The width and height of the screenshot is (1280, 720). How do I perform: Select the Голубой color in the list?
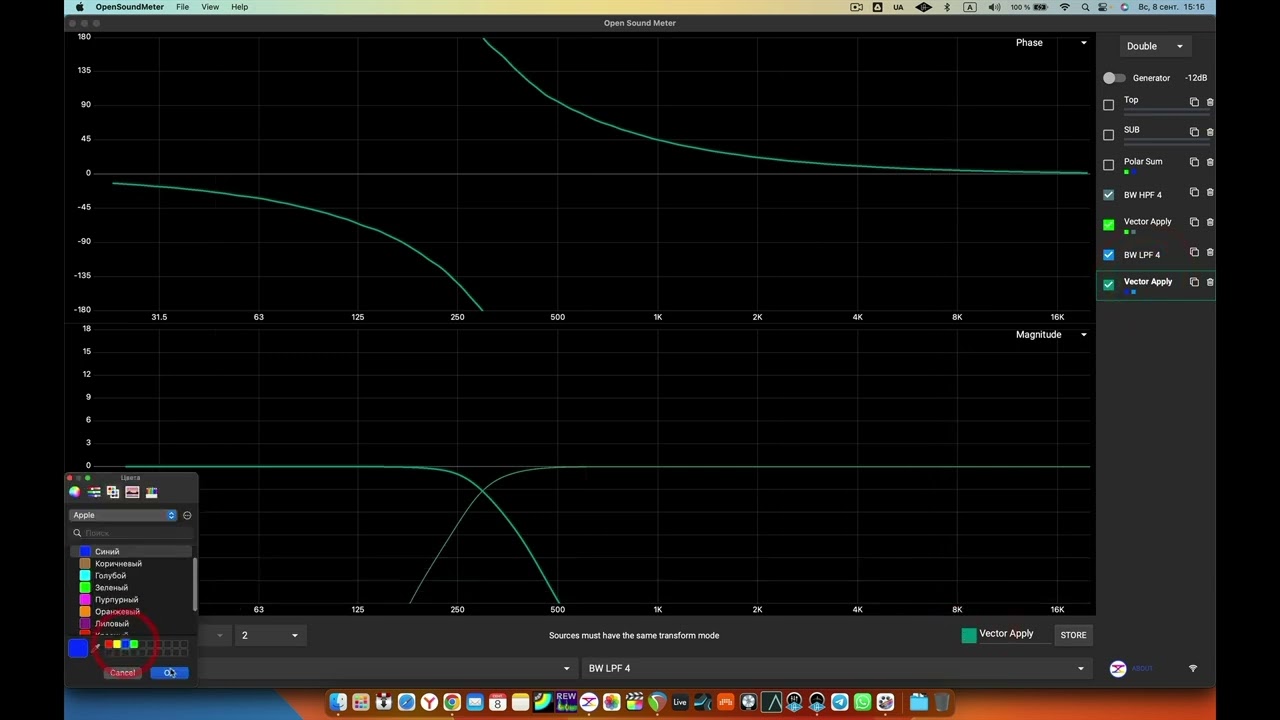(x=132, y=576)
